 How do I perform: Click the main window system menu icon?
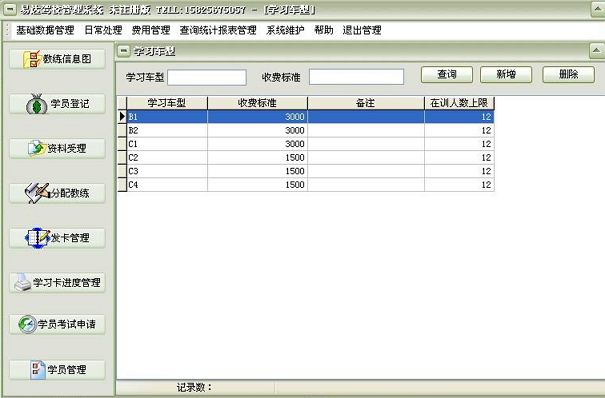pos(10,9)
